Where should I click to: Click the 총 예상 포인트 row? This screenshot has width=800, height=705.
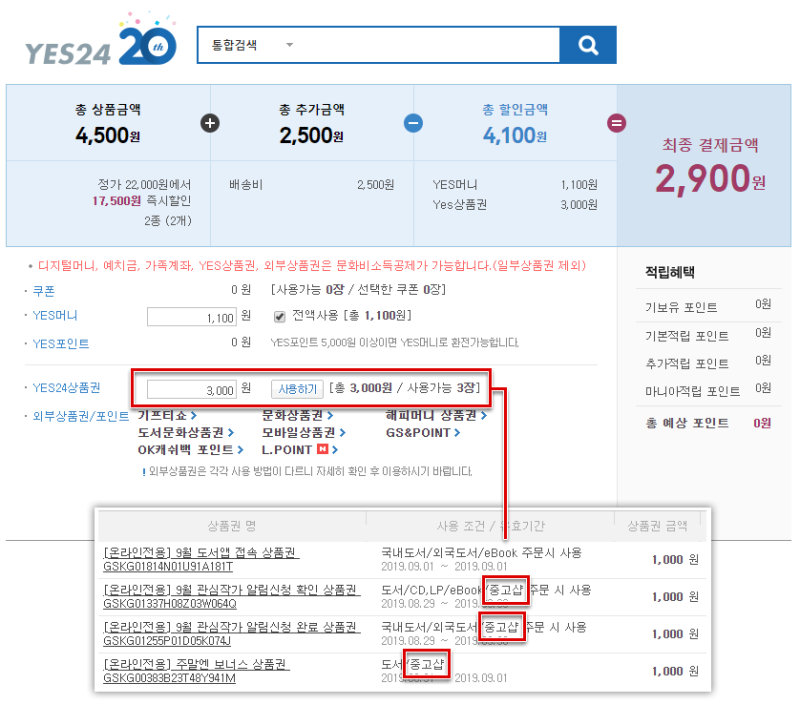(708, 423)
